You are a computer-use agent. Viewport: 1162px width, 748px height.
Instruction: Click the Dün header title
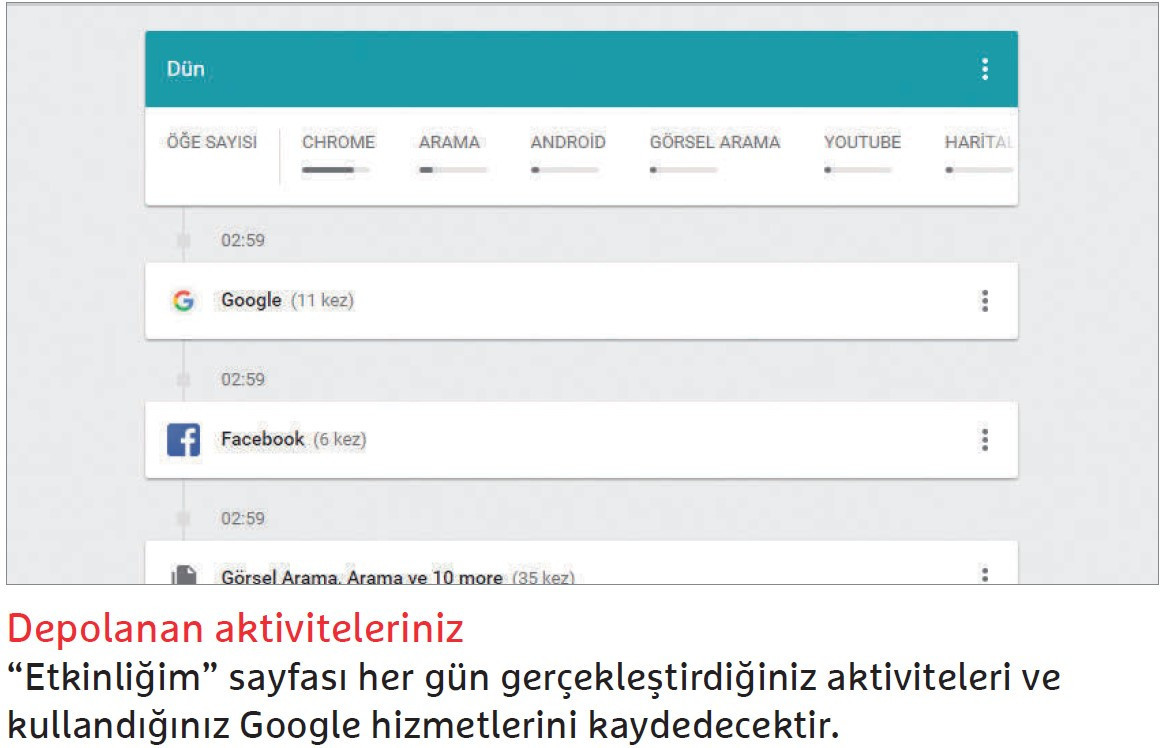[185, 69]
